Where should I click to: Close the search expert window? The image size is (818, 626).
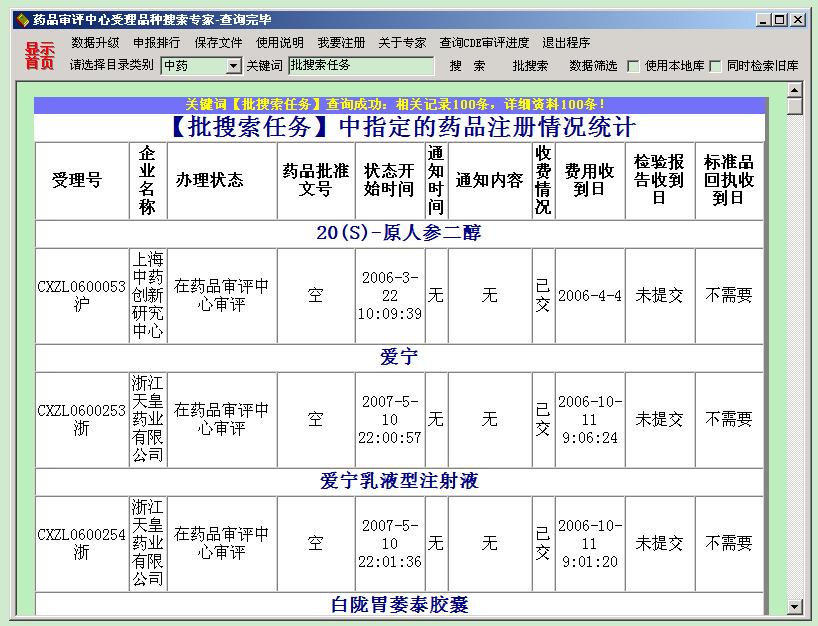click(x=798, y=20)
